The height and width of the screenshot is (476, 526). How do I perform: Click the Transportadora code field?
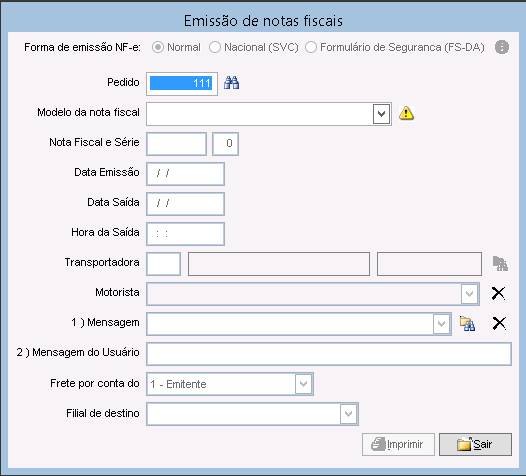(x=164, y=264)
